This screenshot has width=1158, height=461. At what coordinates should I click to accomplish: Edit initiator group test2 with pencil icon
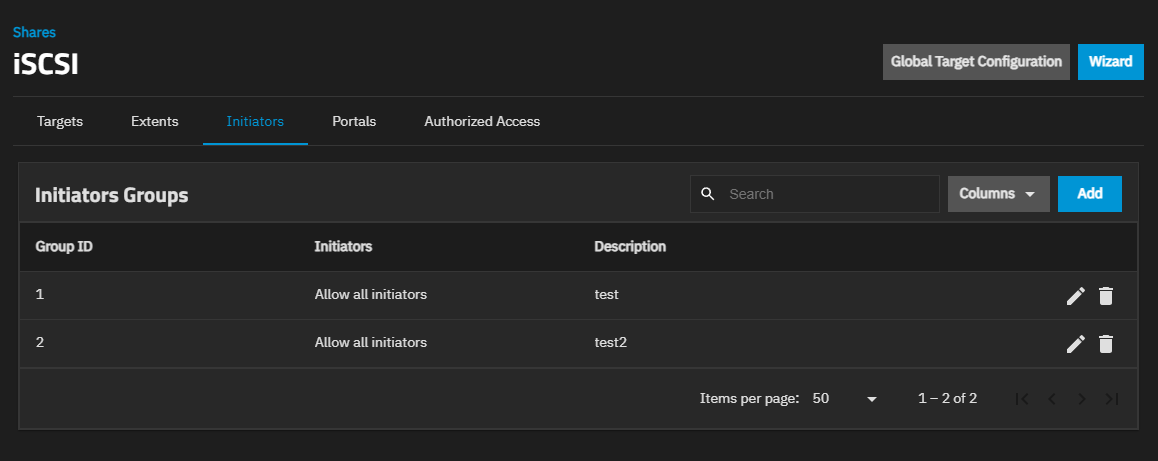click(1075, 344)
